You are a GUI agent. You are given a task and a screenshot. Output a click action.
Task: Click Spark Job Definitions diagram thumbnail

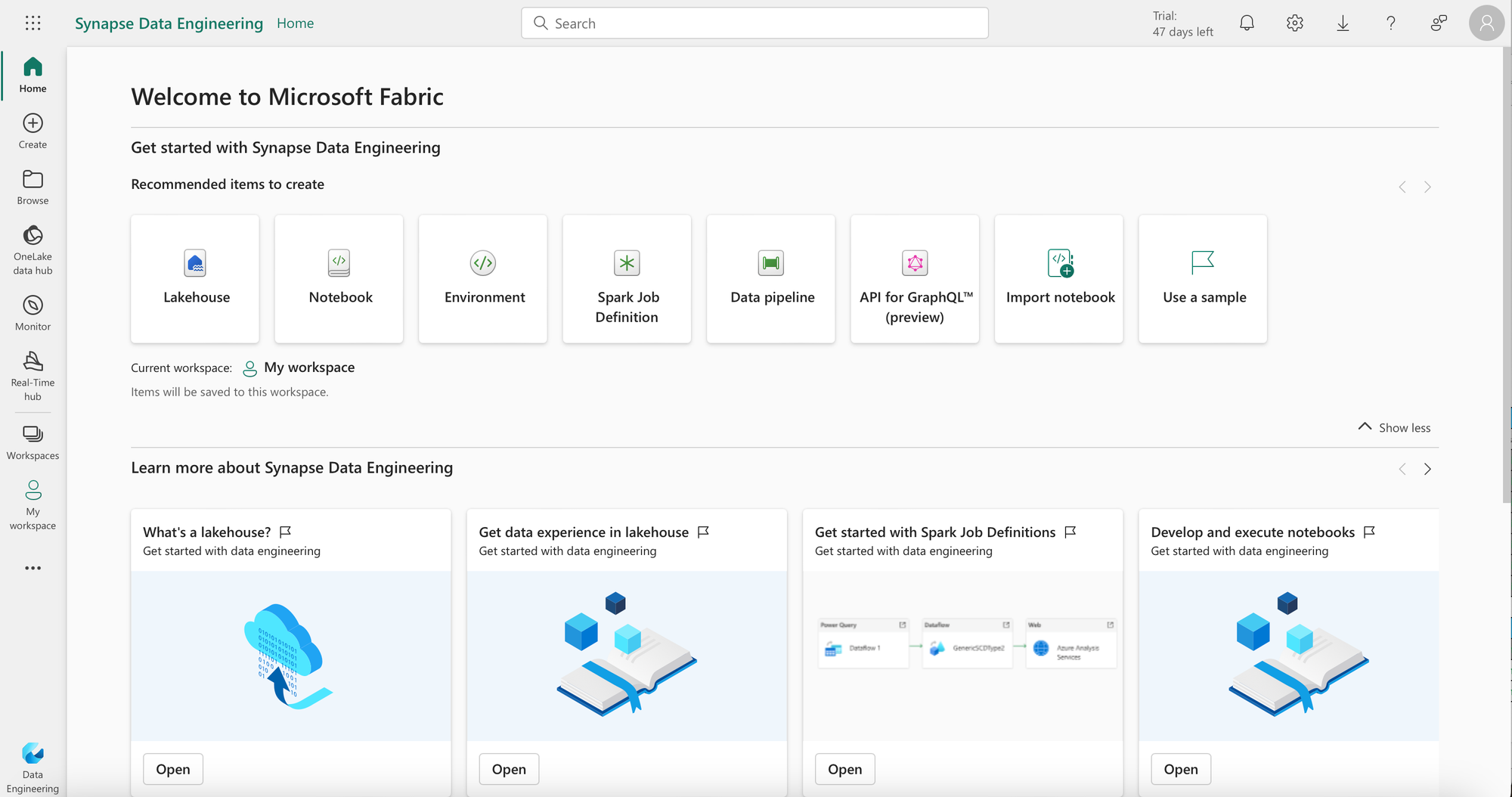coord(962,656)
